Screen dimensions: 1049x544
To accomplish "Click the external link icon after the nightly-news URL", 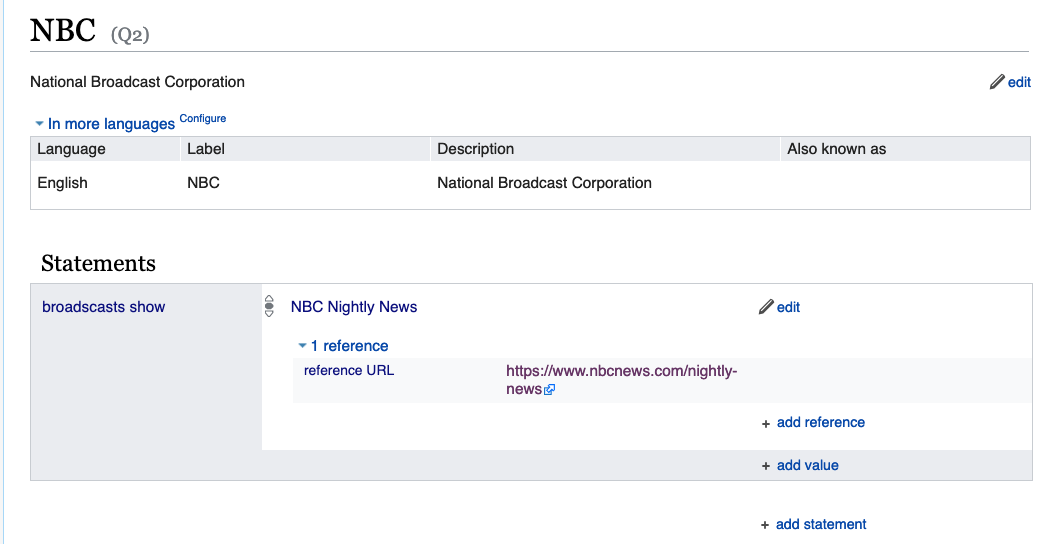I will [549, 389].
